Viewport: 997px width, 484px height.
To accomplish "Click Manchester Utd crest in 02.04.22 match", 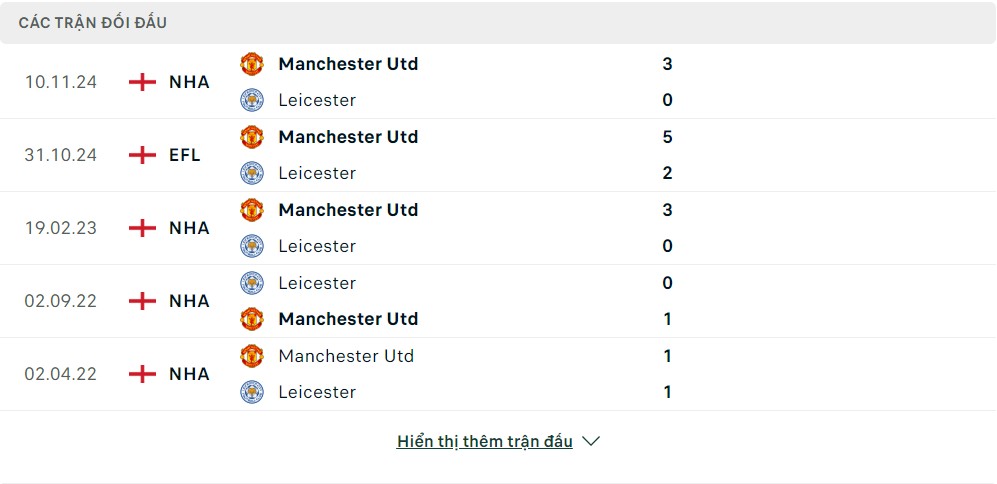I will [x=252, y=356].
